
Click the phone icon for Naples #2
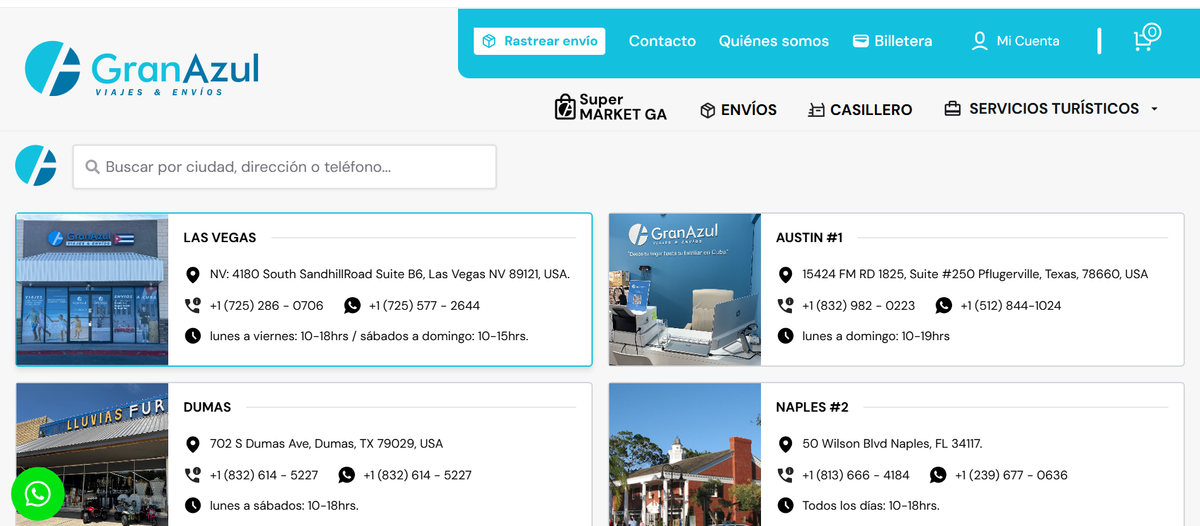[x=785, y=475]
